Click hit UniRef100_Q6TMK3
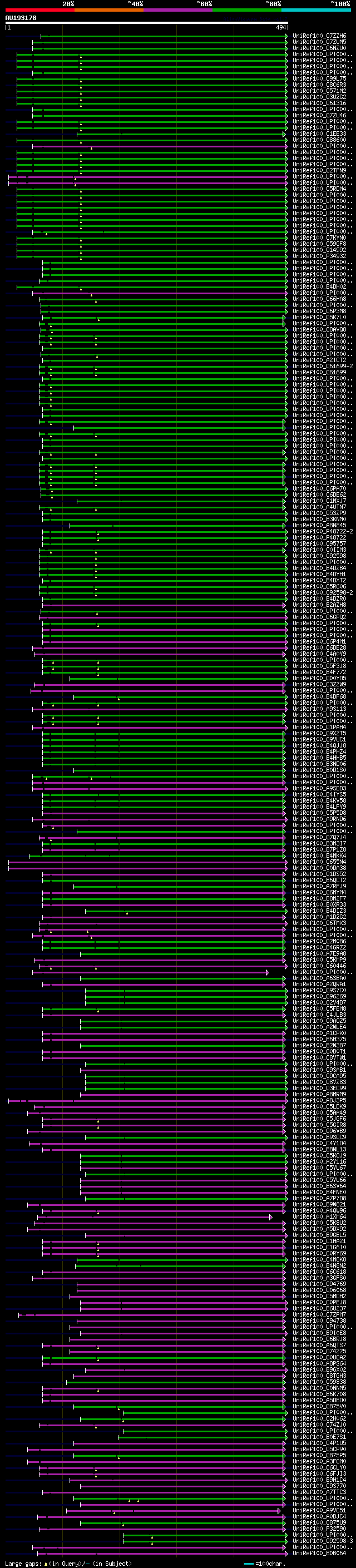Viewport: 356px width, 1568px height. (x=319, y=923)
